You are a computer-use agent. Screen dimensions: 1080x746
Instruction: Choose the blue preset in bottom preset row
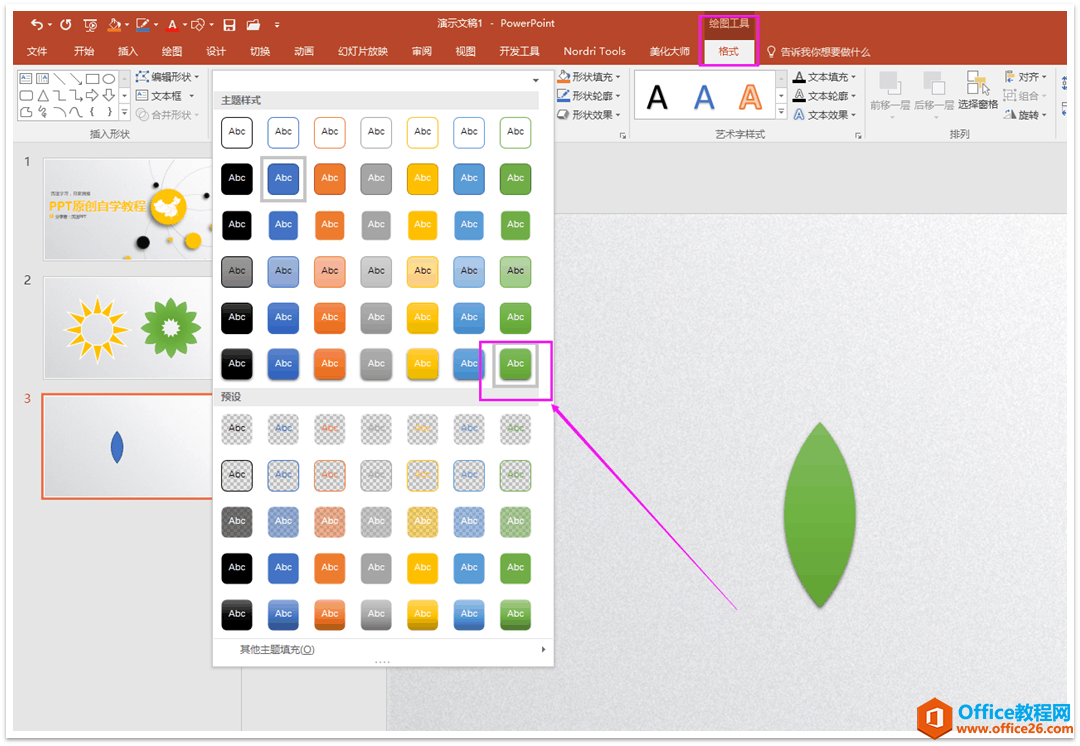tap(283, 614)
